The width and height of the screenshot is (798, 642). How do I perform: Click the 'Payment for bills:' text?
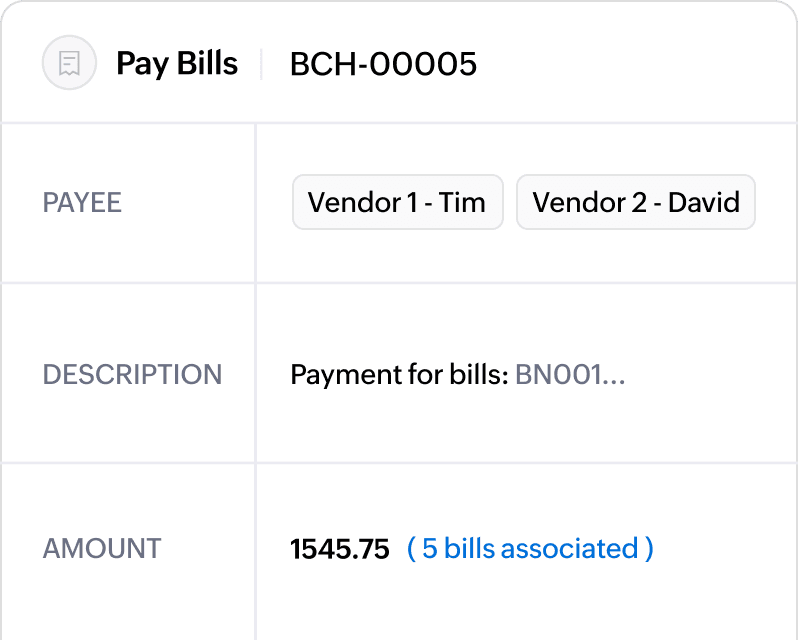click(400, 376)
